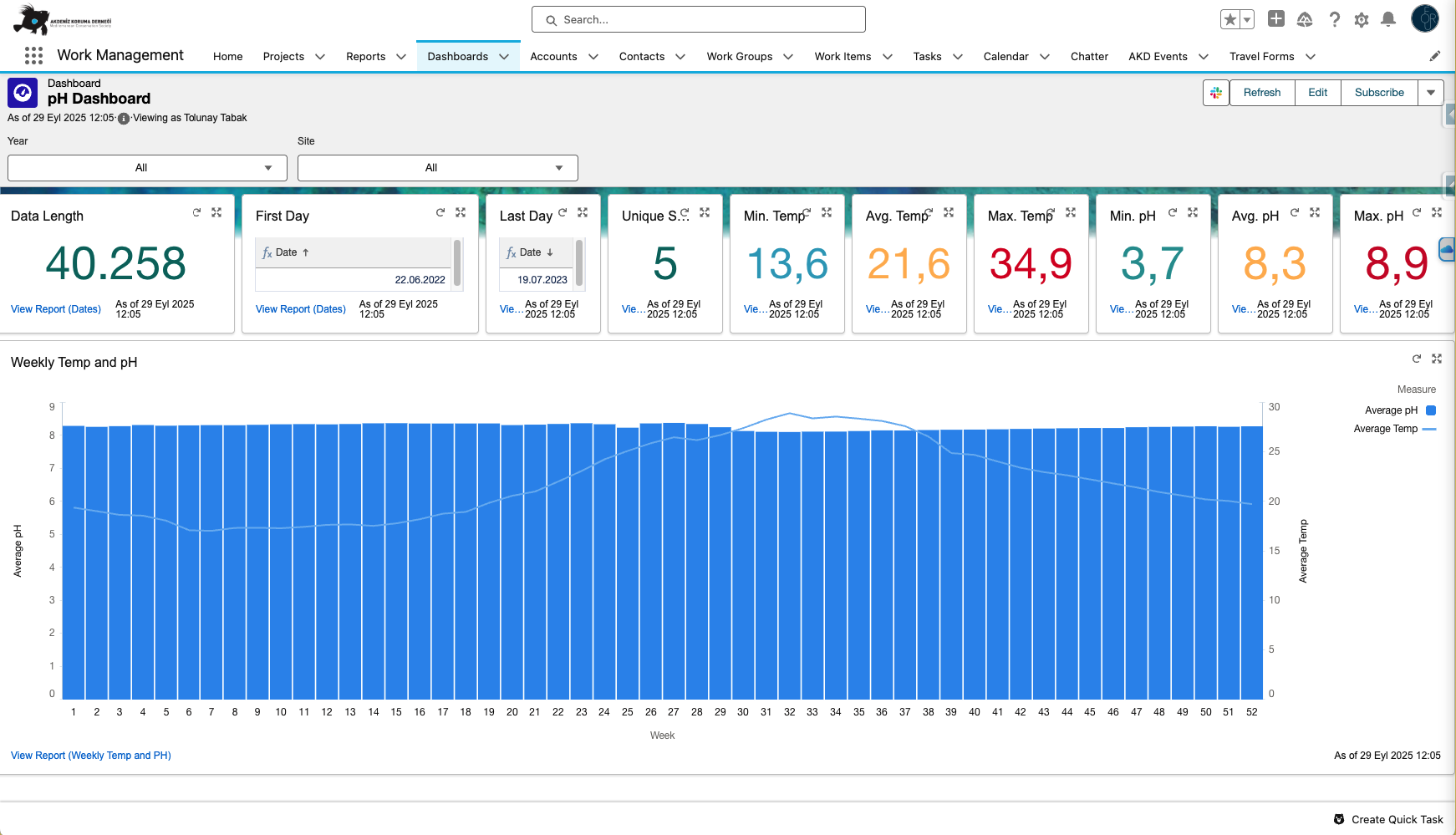Open View Report (Dates) under First Day

(301, 309)
